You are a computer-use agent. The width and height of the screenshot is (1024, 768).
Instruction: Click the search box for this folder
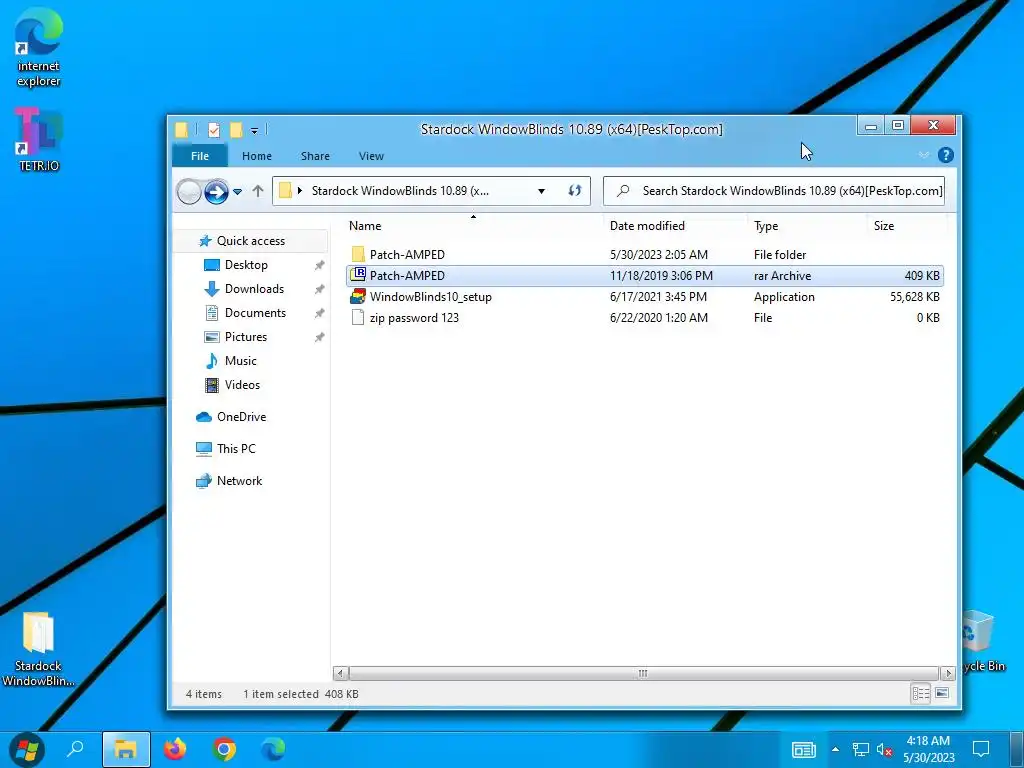click(774, 191)
